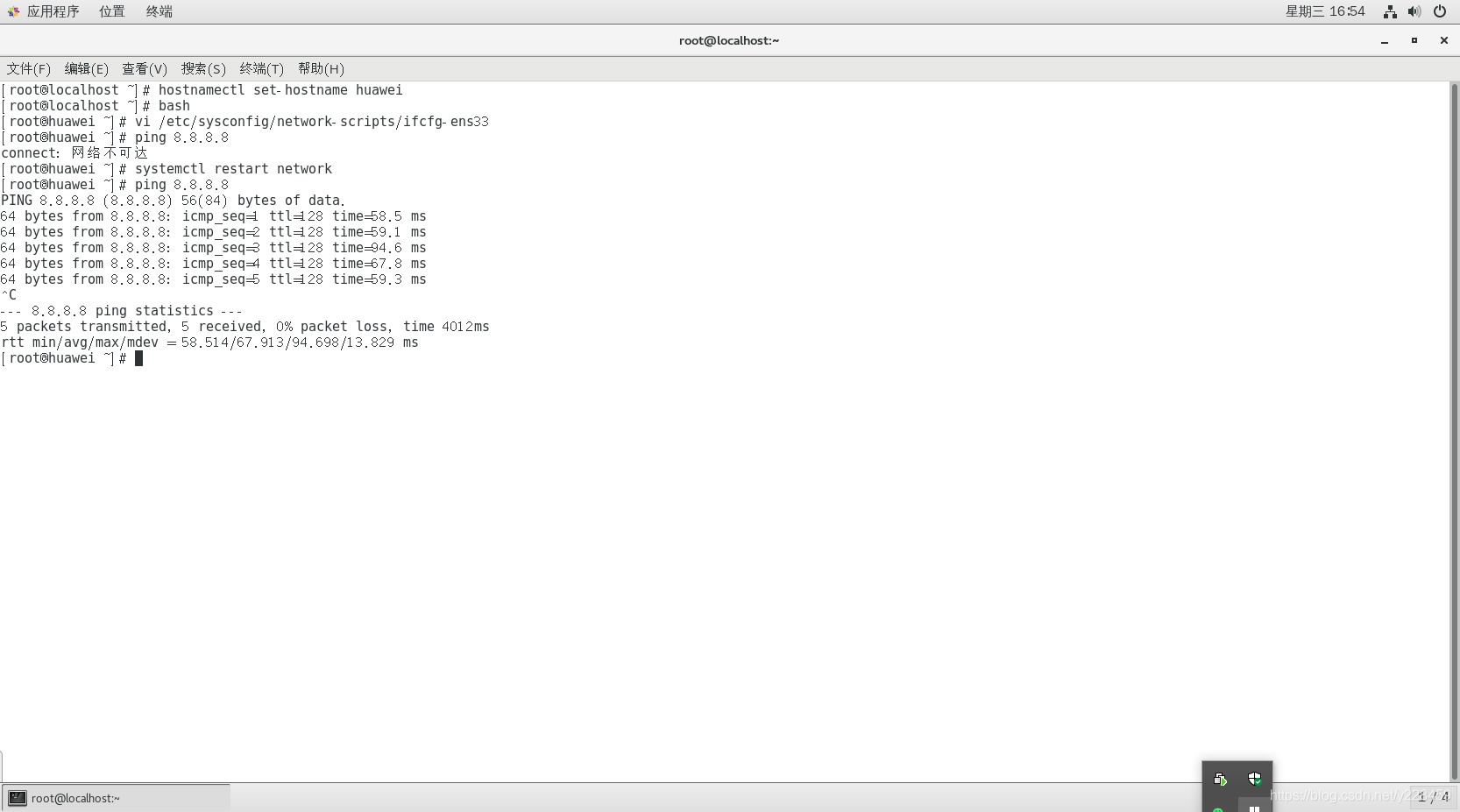Open the 星期三 16:54 clock calendar
This screenshot has height=812, width=1460.
pyautogui.click(x=1325, y=11)
